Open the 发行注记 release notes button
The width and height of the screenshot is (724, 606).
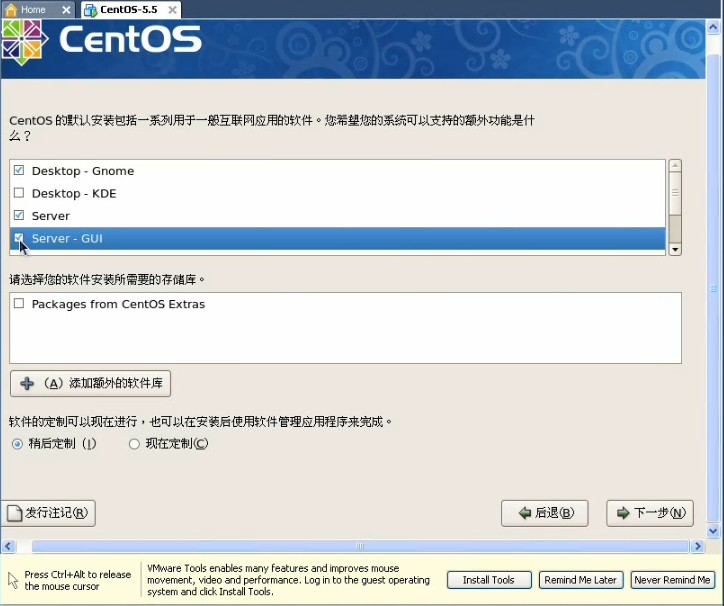click(x=48, y=513)
